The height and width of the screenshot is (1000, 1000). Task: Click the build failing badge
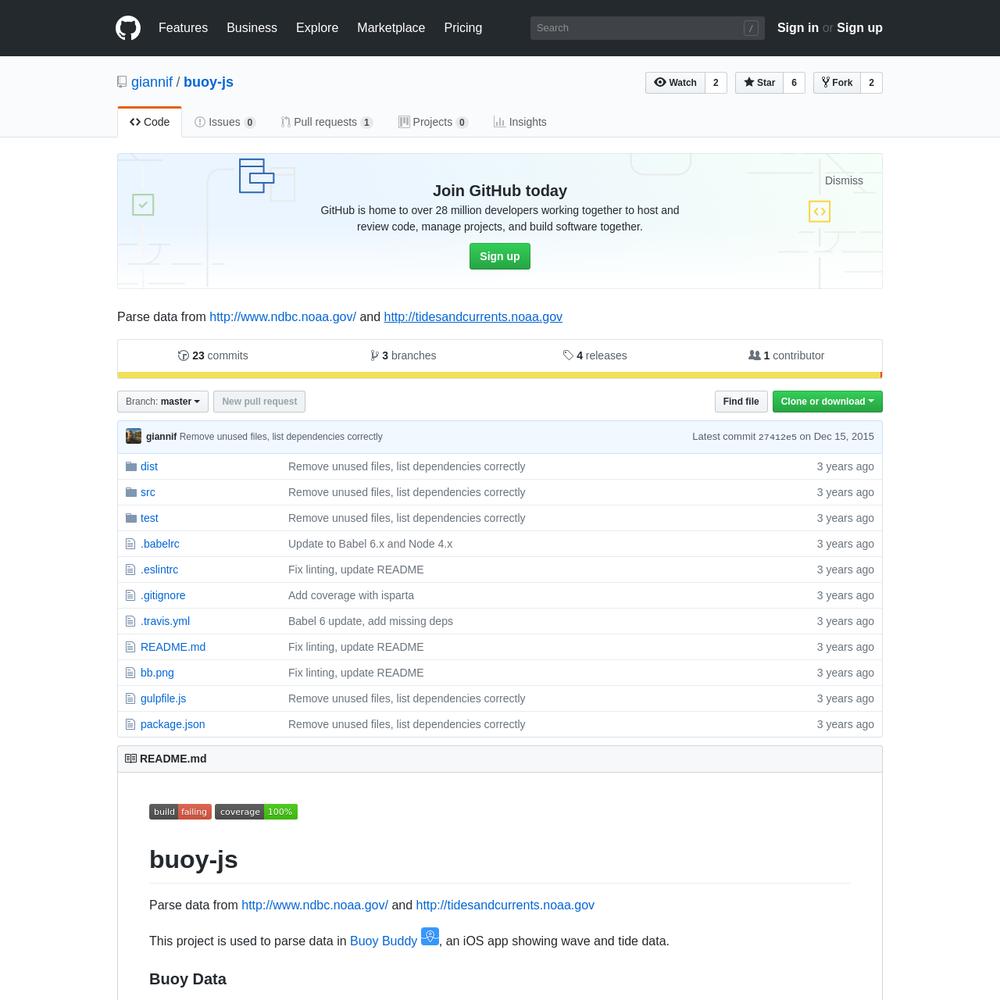(180, 812)
